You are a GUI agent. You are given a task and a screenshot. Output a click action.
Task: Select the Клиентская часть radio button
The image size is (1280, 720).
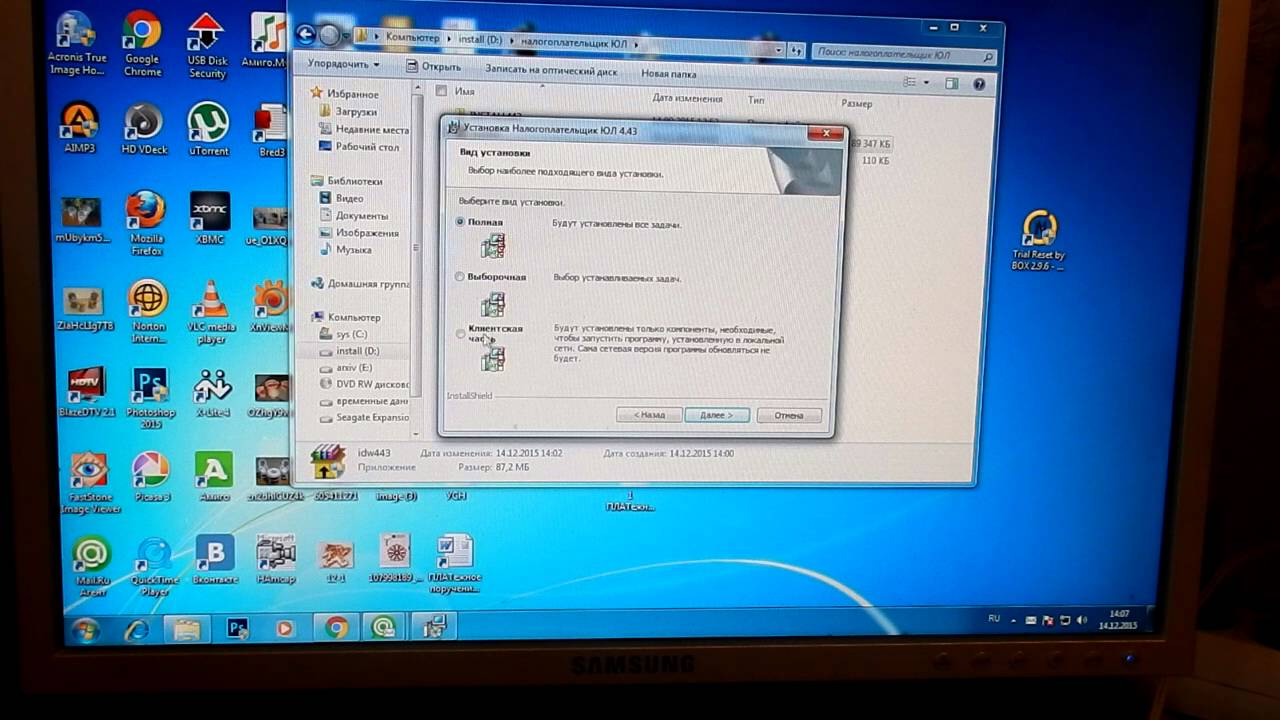461,334
